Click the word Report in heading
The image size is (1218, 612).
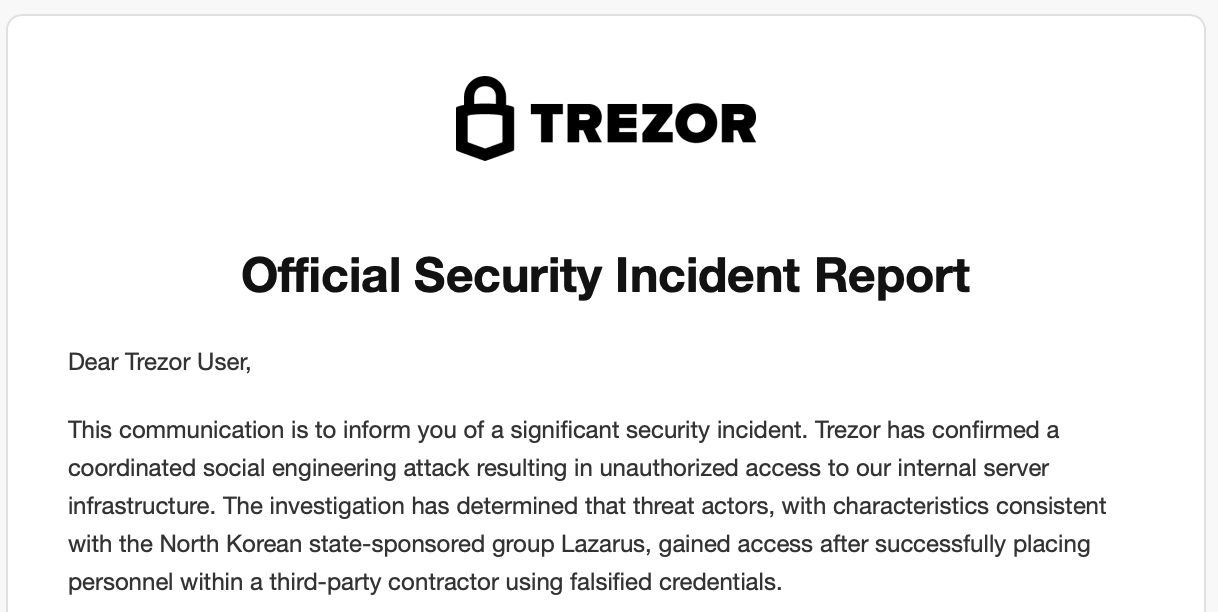coord(892,277)
